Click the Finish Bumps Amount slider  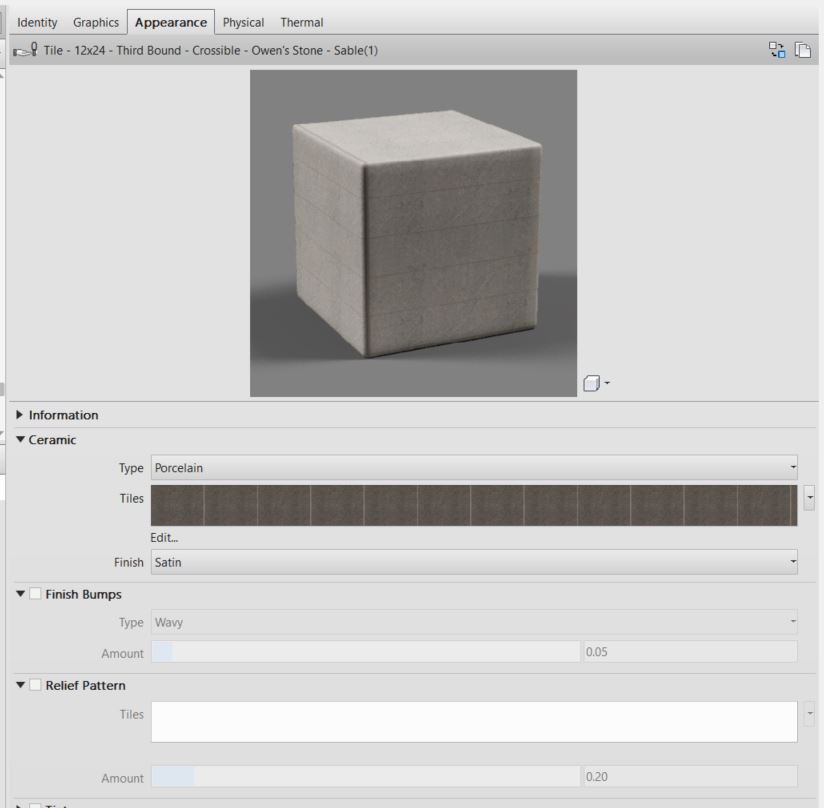click(365, 653)
